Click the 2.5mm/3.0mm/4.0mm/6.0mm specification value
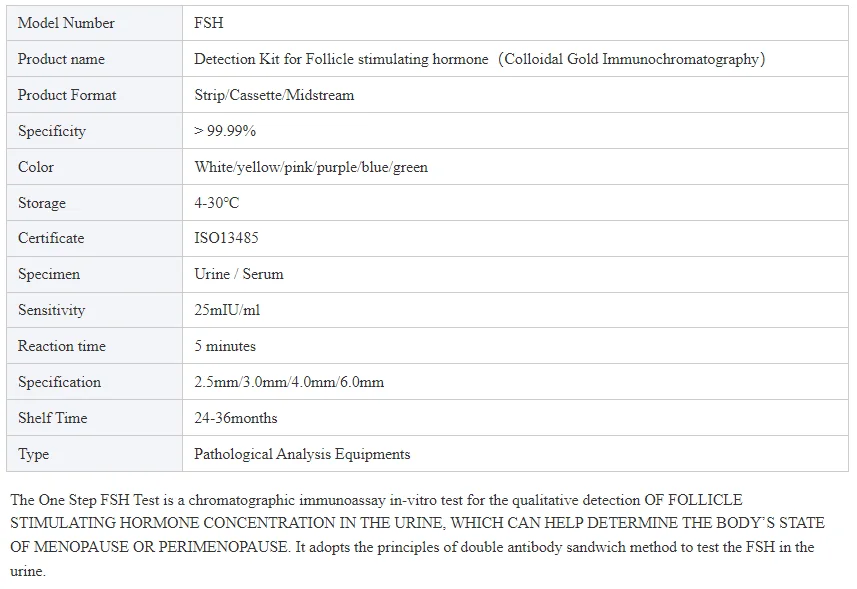 pyautogui.click(x=289, y=382)
